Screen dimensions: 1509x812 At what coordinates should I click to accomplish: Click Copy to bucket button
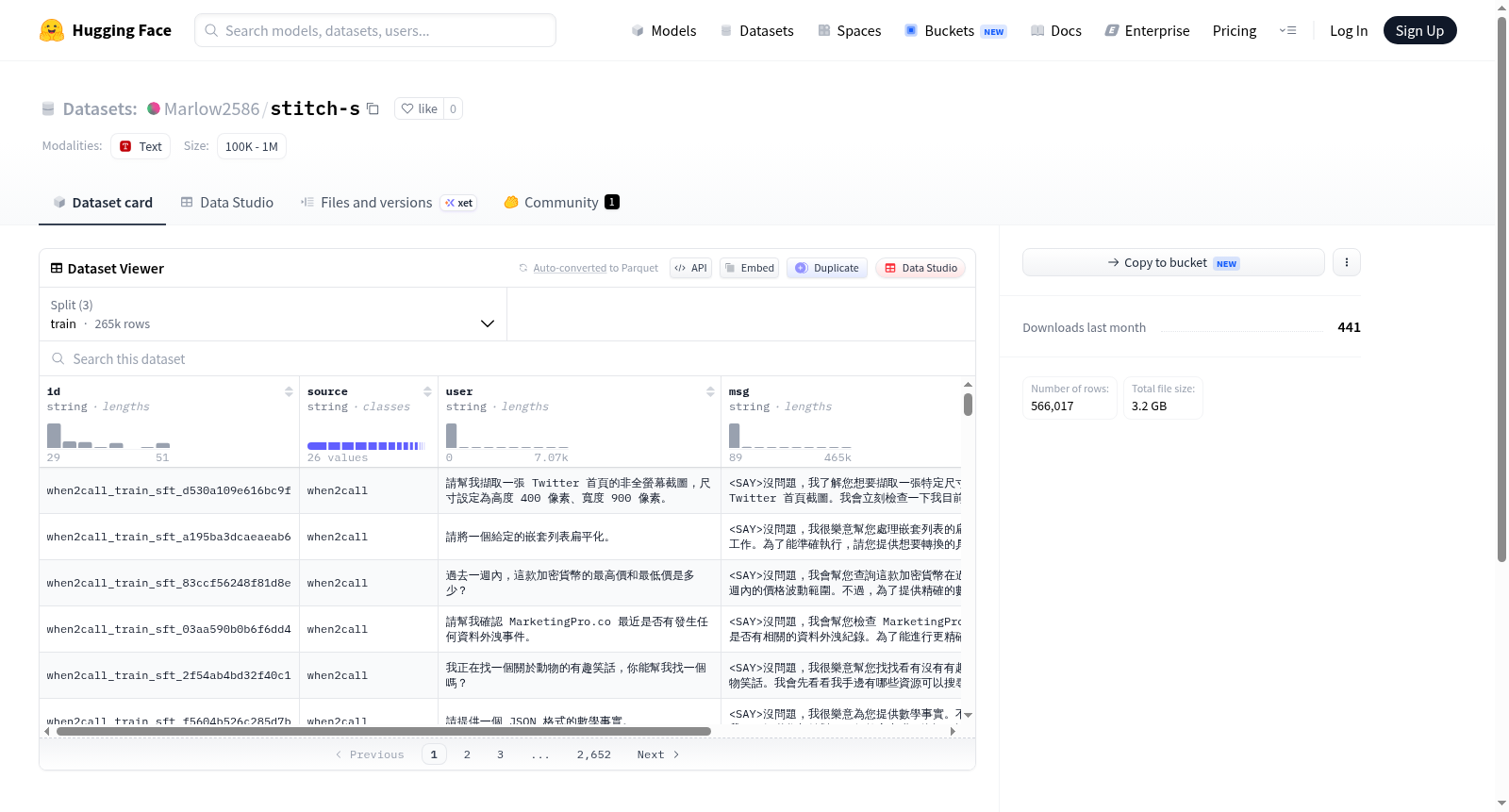point(1173,262)
